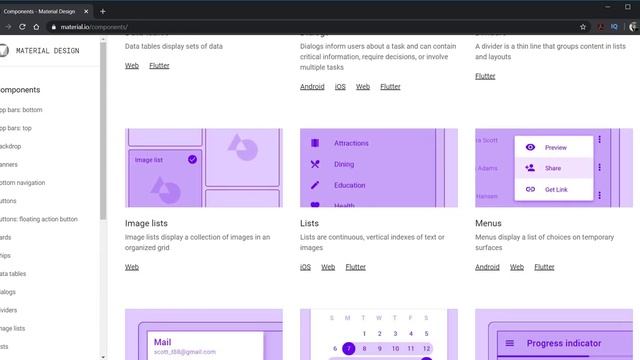The width and height of the screenshot is (640, 360).
Task: Click the site padlock security icon
Action: 53,27
